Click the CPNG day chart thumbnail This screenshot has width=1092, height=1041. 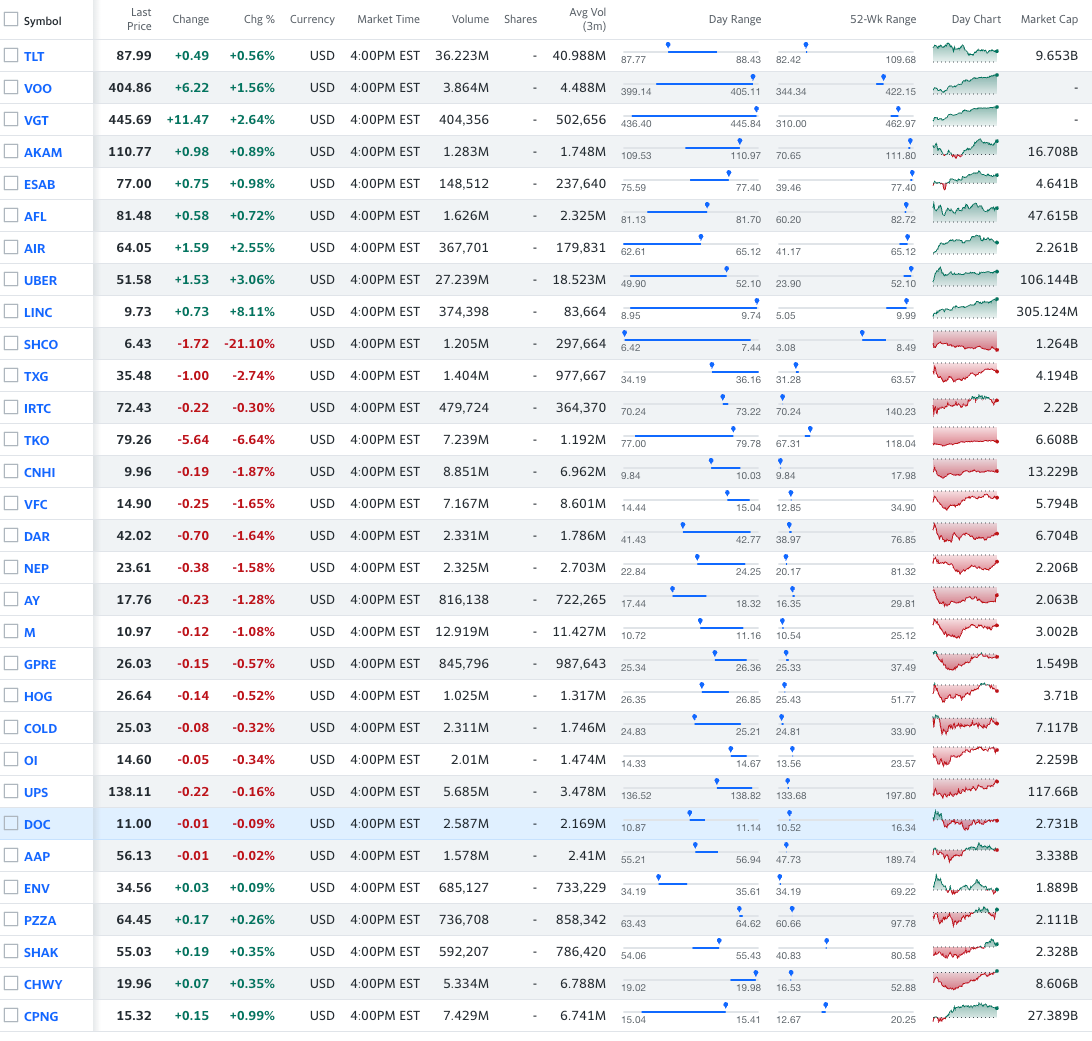coord(965,1013)
